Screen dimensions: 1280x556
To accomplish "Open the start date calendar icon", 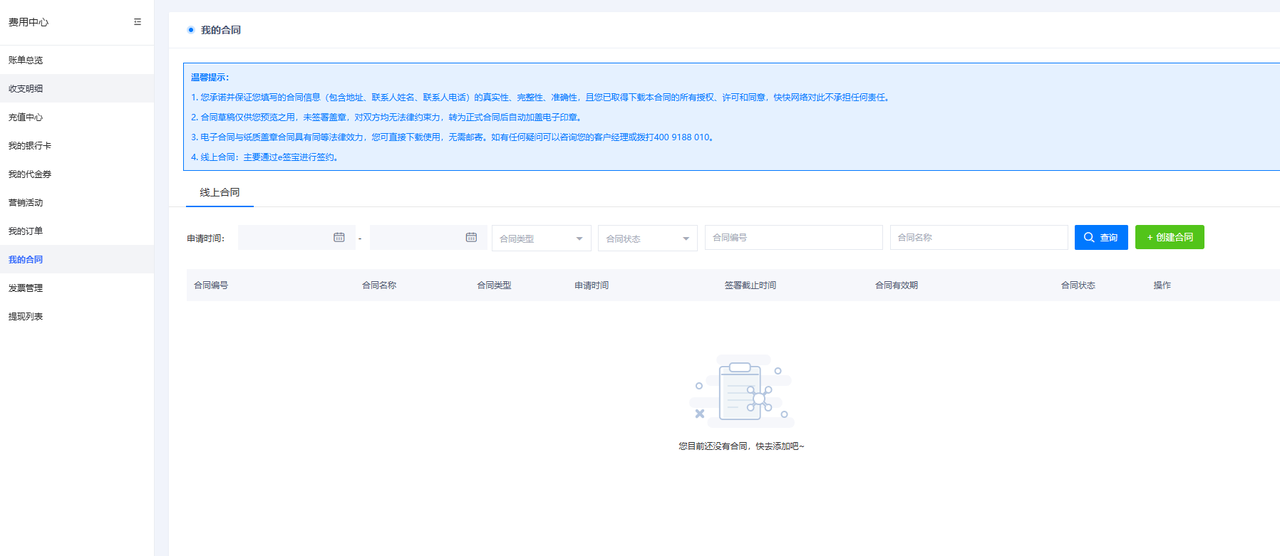I will [x=339, y=238].
